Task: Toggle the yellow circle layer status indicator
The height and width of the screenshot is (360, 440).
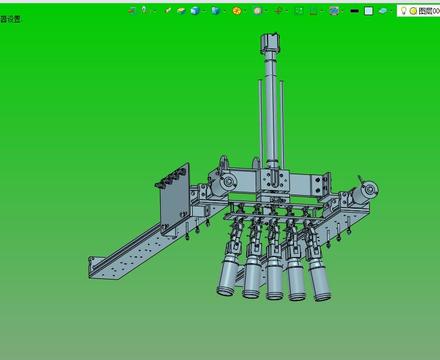Action: pyautogui.click(x=413, y=11)
